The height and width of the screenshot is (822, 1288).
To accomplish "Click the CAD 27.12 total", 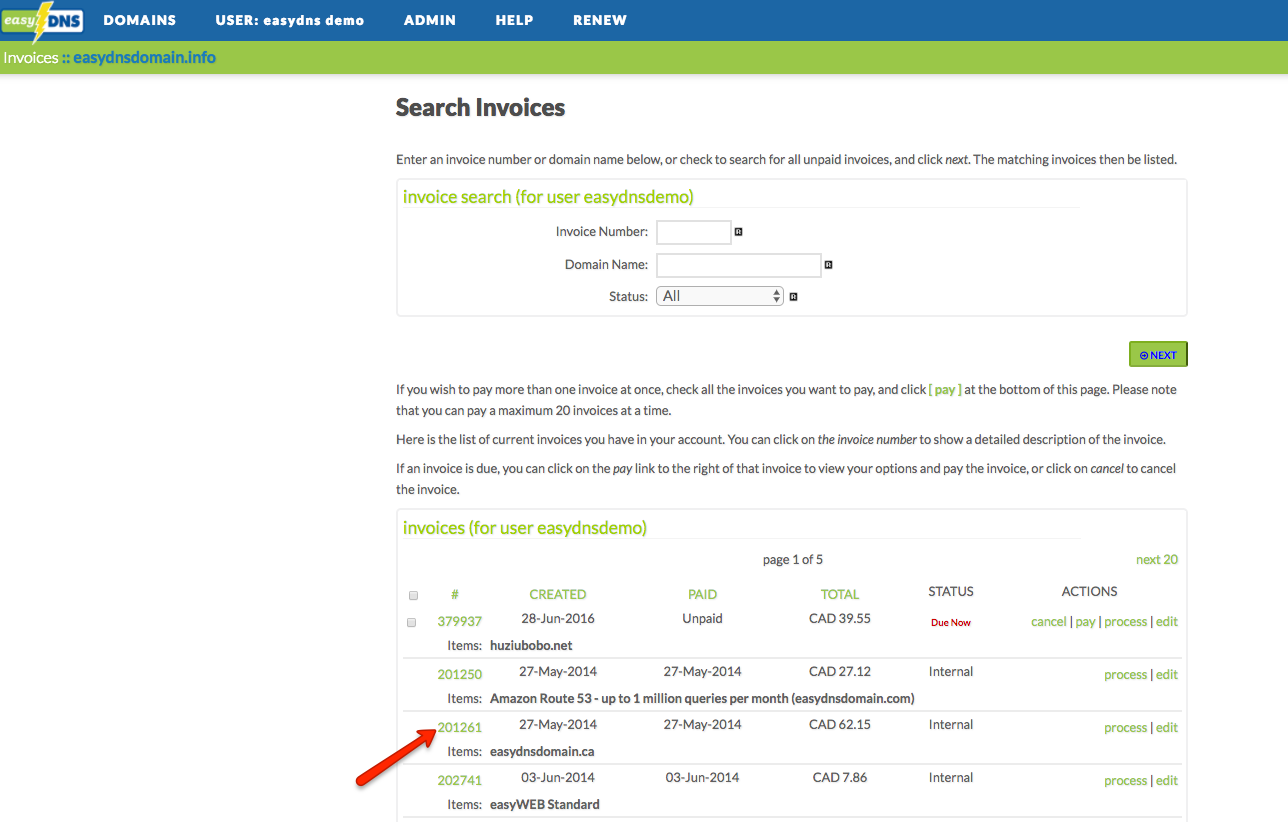I will (840, 671).
